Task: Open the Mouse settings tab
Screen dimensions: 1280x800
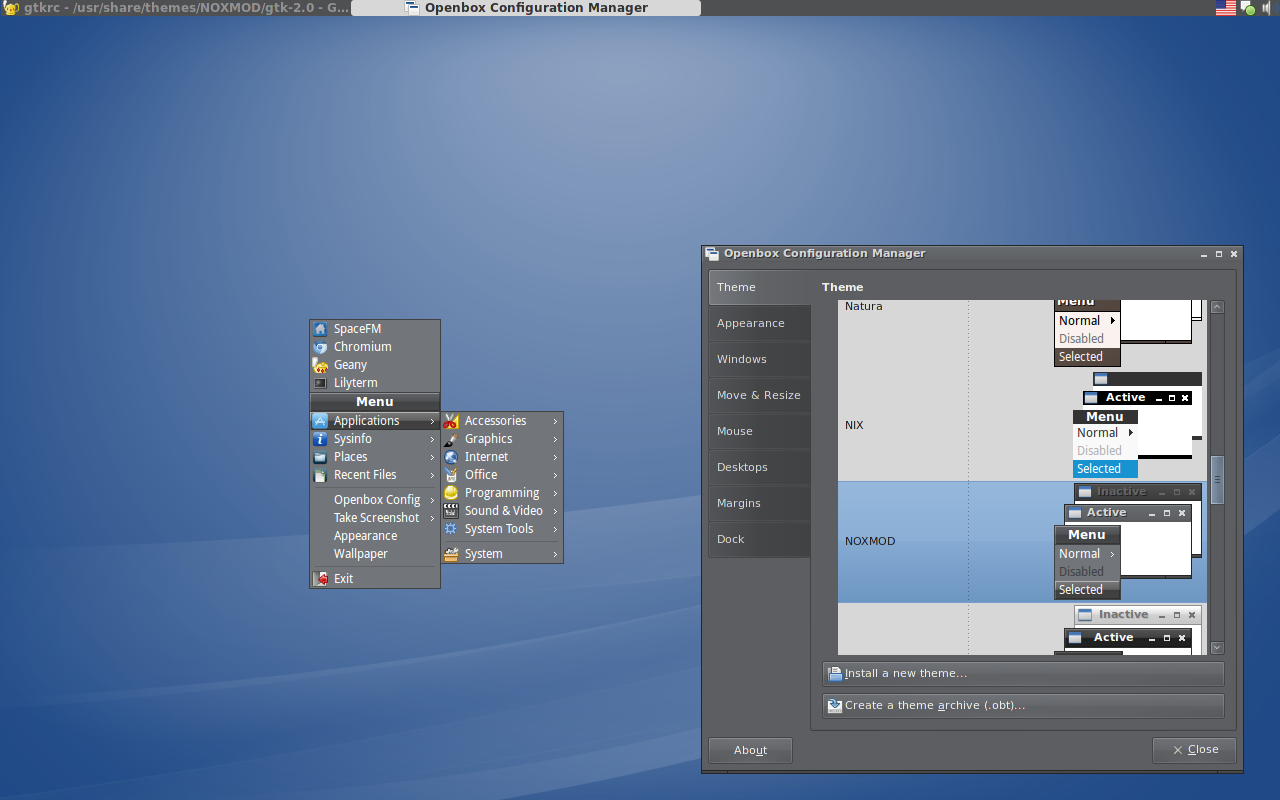Action: click(759, 431)
